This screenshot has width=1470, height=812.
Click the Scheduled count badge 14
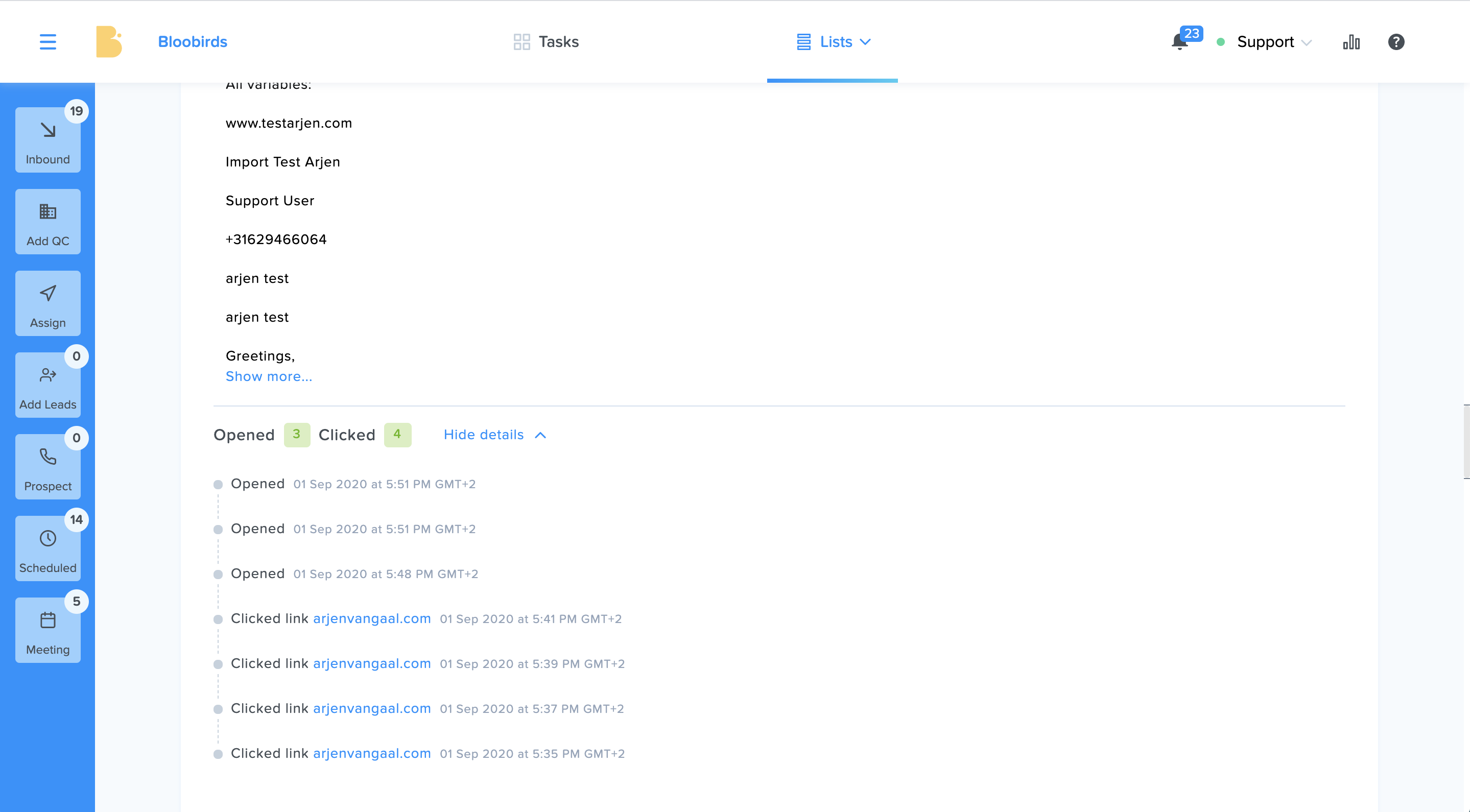coord(77,519)
